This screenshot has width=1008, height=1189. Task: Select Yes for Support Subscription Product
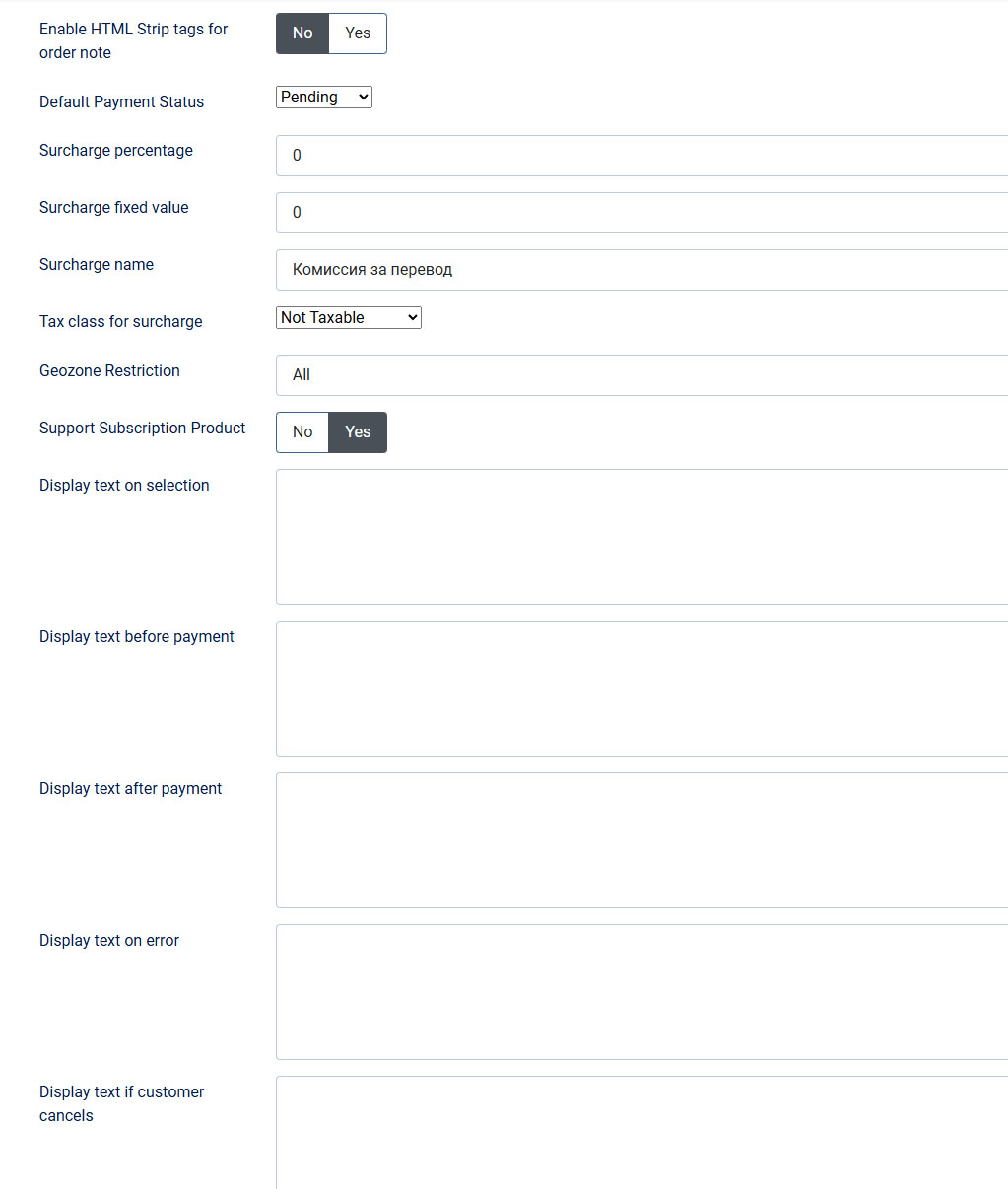click(x=358, y=432)
